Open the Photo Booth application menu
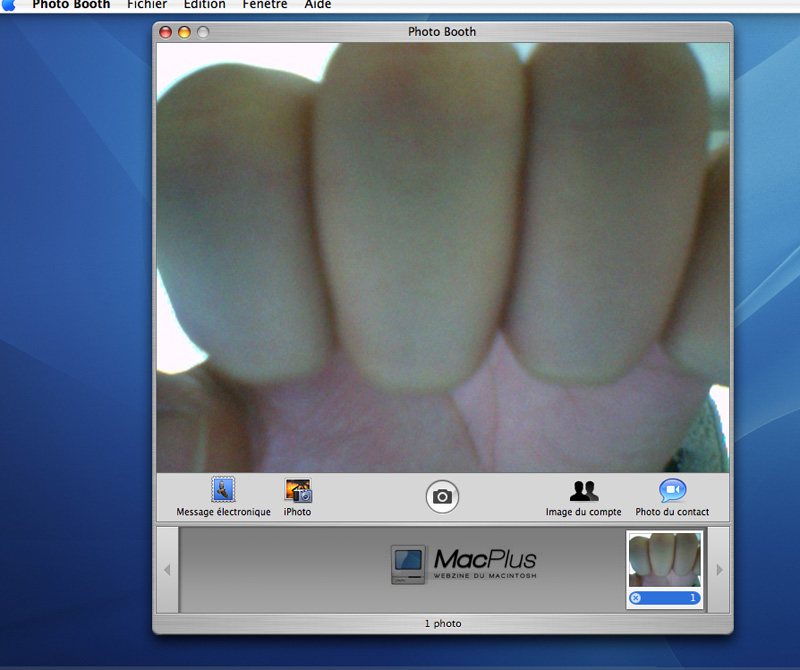This screenshot has height=670, width=800. [71, 5]
